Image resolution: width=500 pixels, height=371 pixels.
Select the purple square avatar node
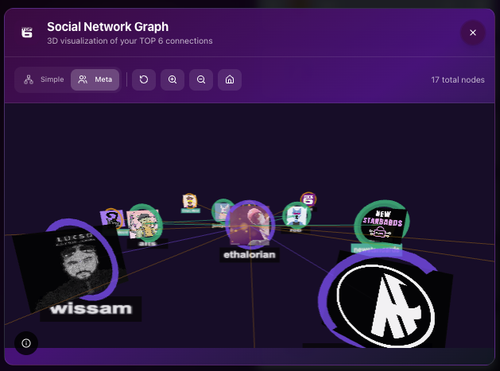(x=112, y=219)
